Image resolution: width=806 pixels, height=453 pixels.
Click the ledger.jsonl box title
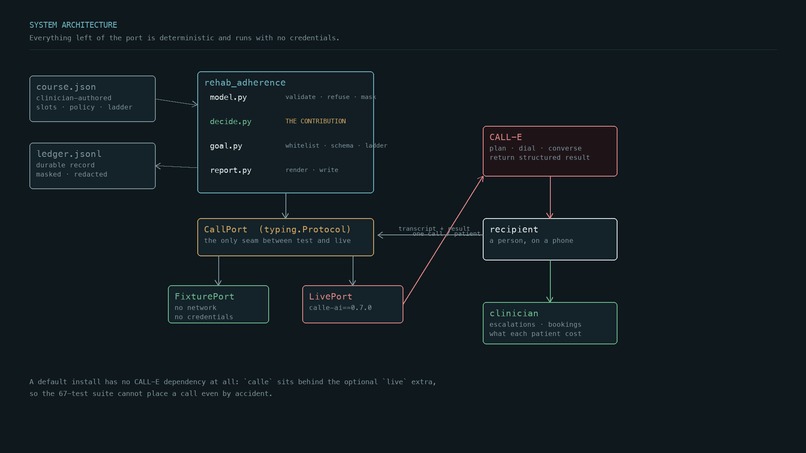point(69,154)
